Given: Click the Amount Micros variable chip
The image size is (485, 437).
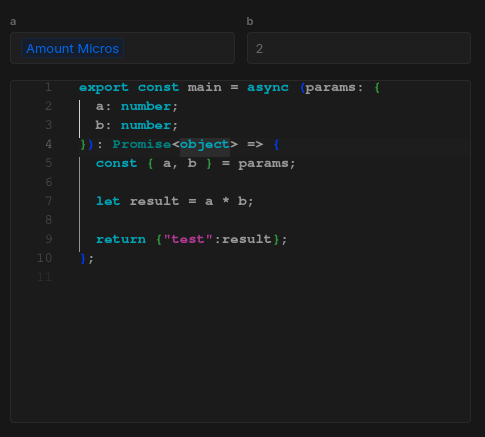Looking at the screenshot, I should tap(72, 49).
